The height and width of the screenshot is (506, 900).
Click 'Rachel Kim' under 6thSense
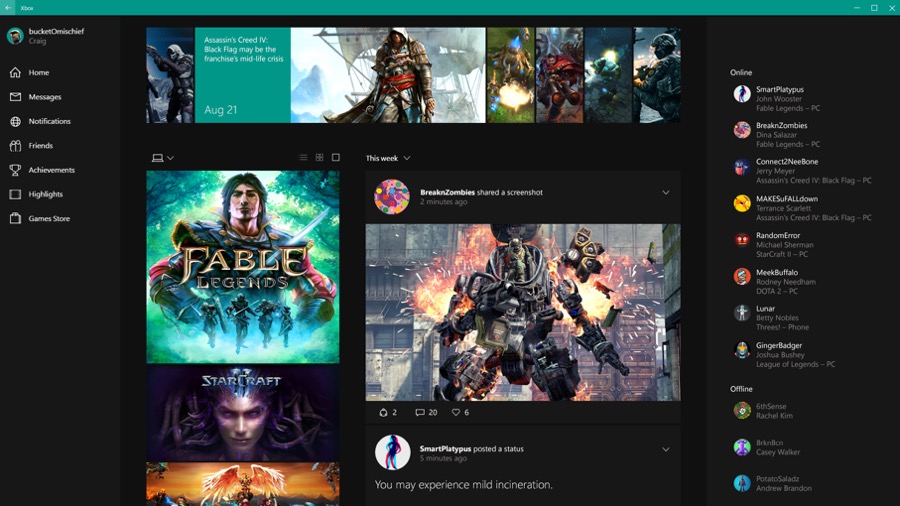pos(774,415)
